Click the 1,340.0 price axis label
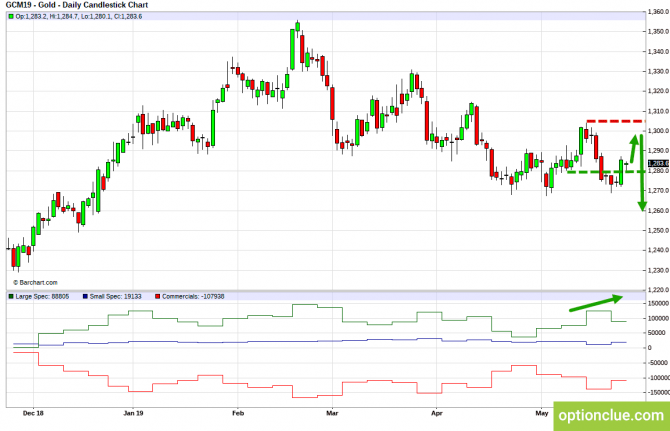Viewport: 670px width, 431px height. [x=658, y=52]
